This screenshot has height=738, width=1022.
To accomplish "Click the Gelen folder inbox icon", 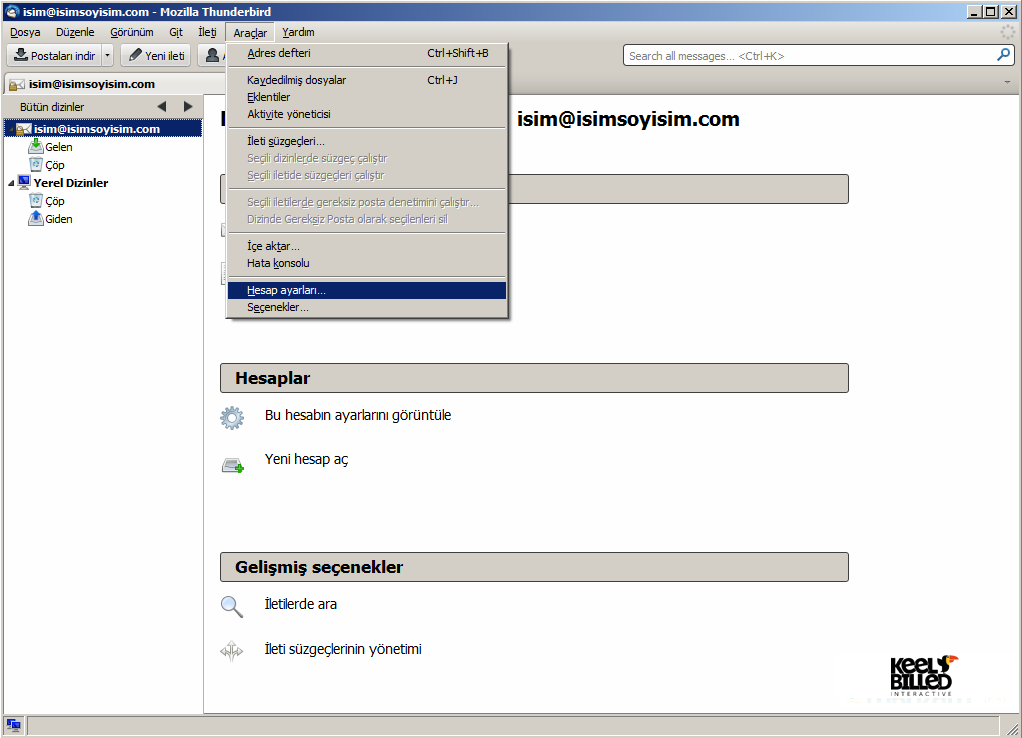I will click(36, 147).
